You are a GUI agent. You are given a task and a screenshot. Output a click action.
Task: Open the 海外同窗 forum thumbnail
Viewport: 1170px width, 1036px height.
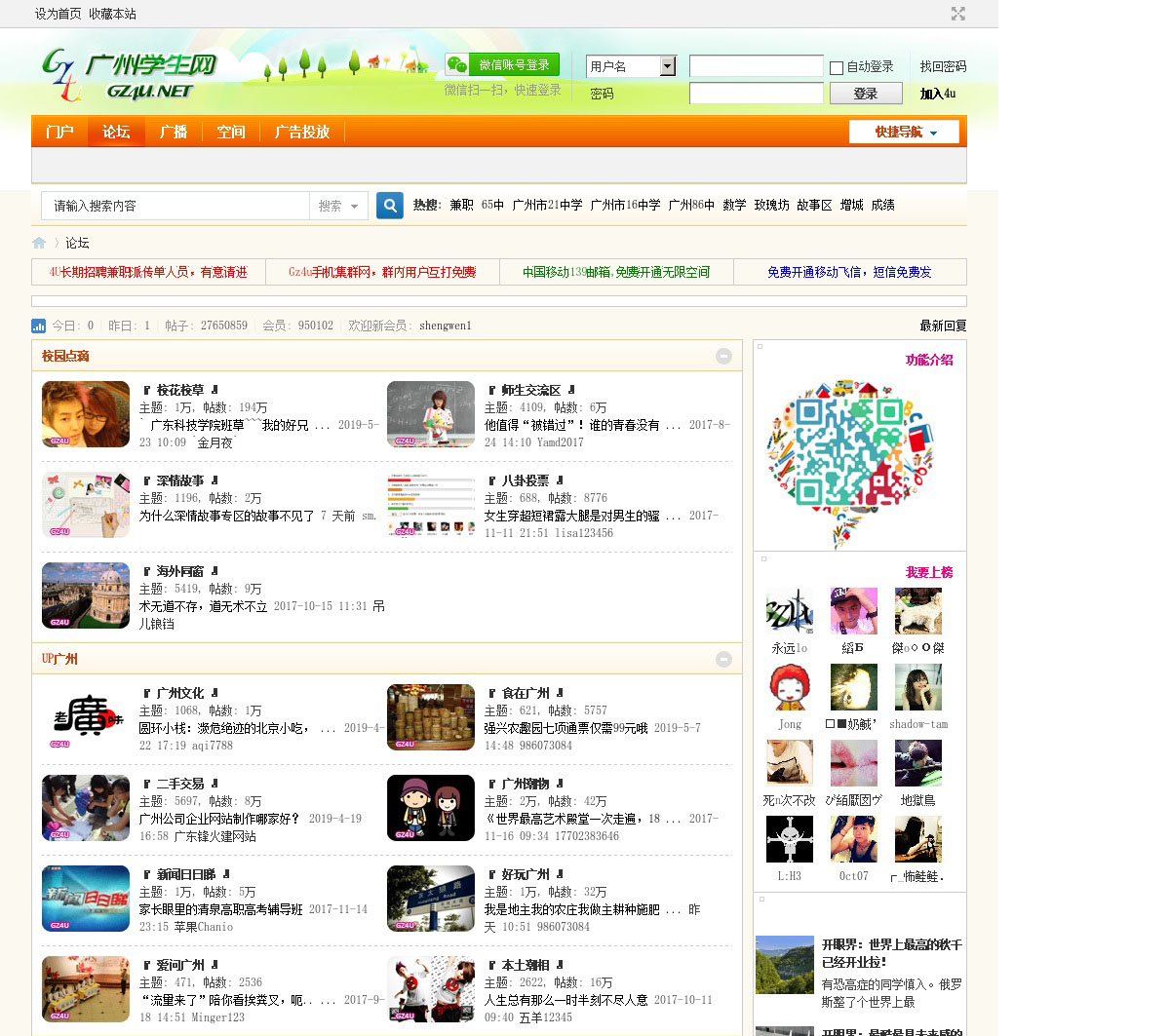[86, 595]
